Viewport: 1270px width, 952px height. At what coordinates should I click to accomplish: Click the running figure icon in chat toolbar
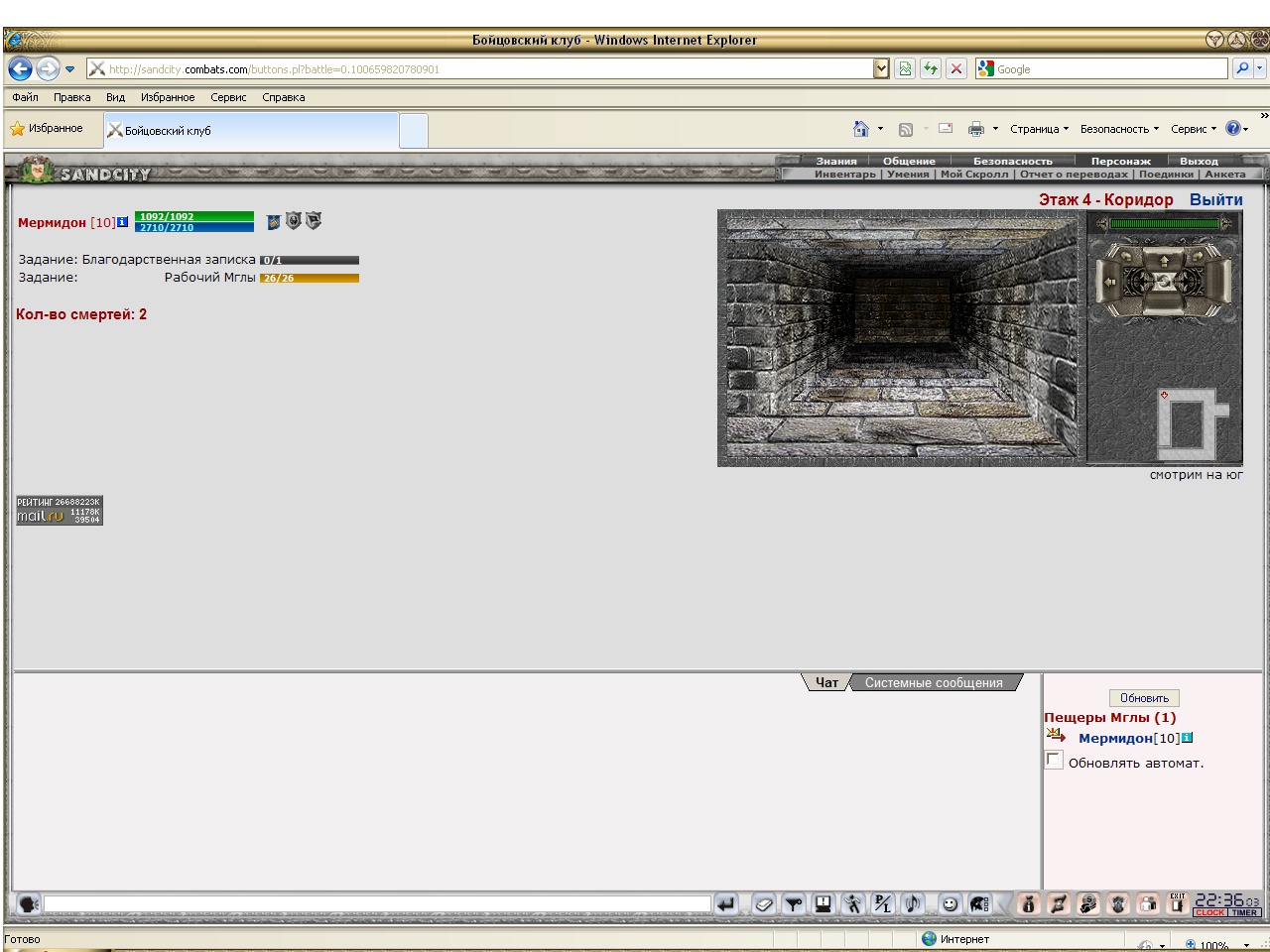(x=853, y=904)
